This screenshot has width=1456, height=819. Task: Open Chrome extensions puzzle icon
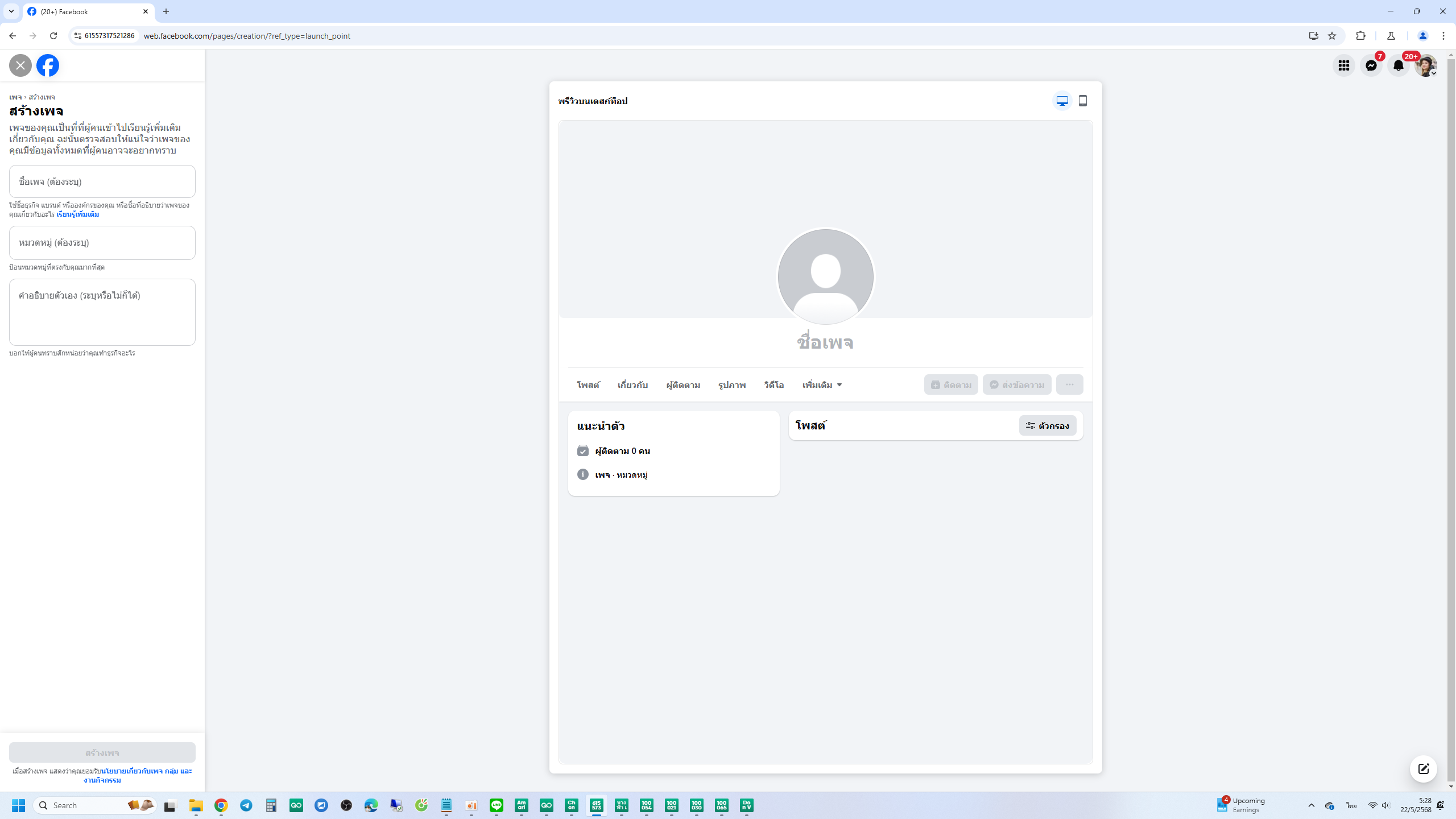[x=1360, y=36]
